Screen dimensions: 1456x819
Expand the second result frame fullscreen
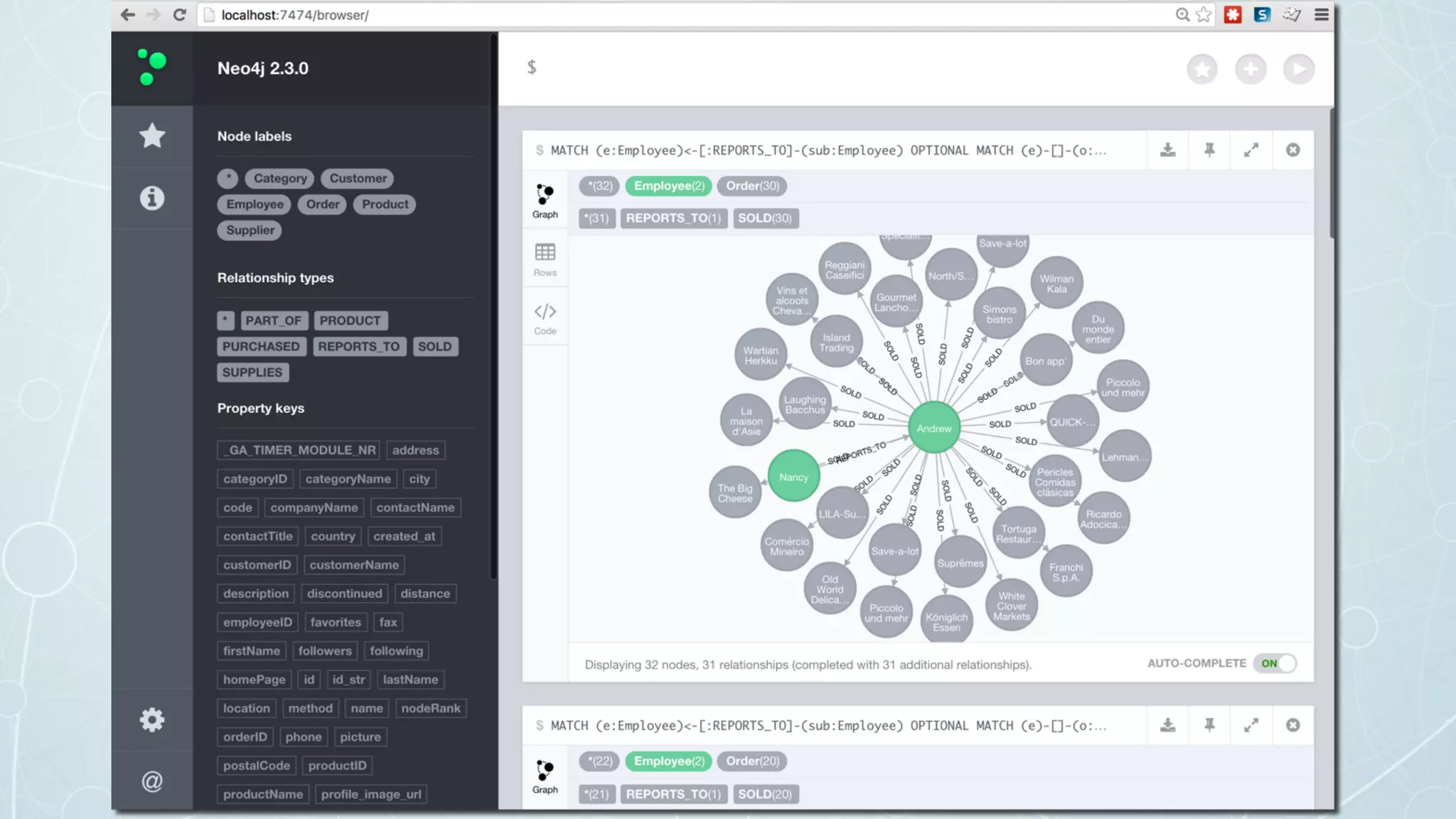tap(1251, 725)
